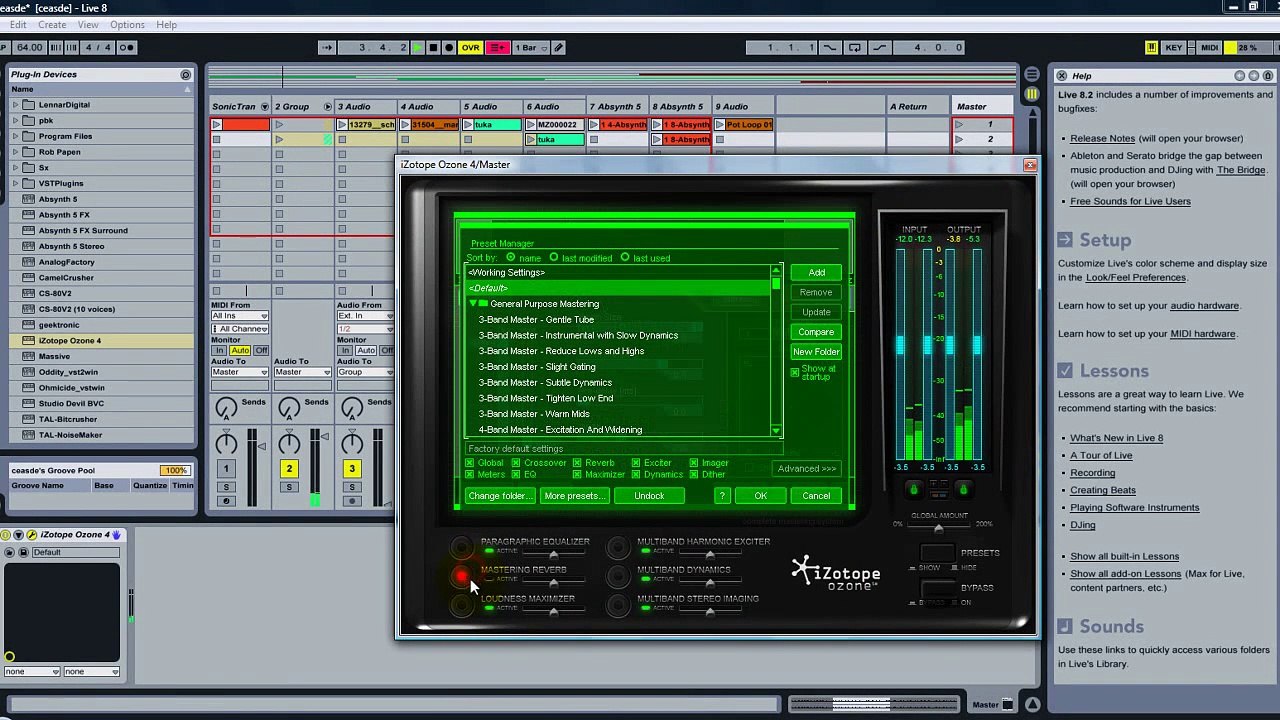
Task: Switch to Arrangement view selector
Action: point(1031,75)
